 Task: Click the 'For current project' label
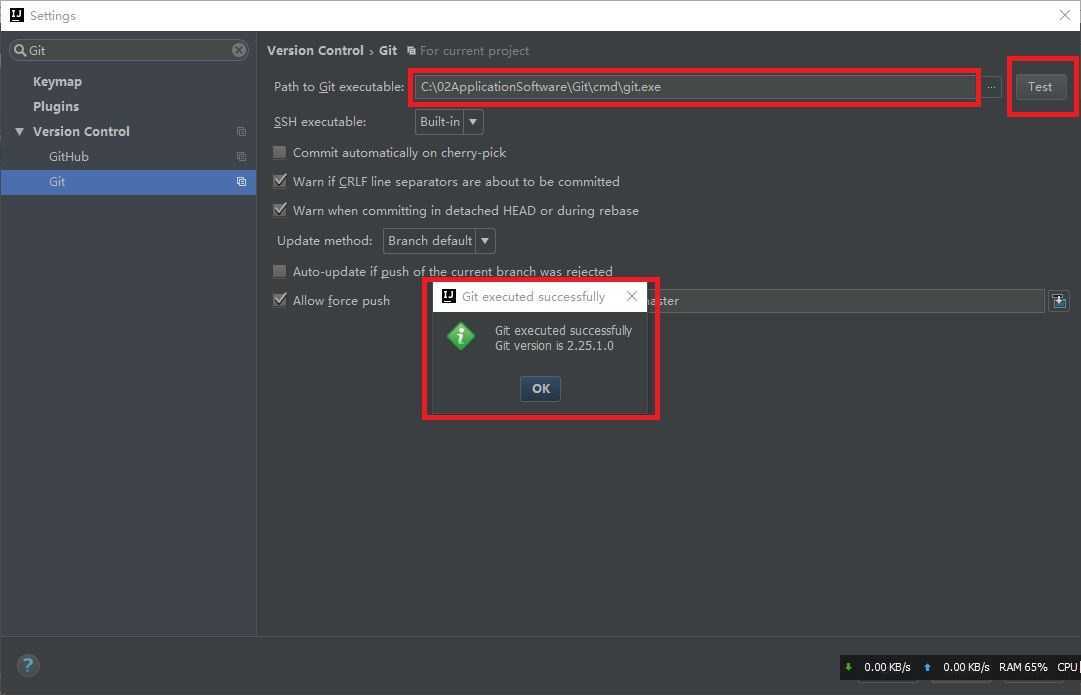474,50
